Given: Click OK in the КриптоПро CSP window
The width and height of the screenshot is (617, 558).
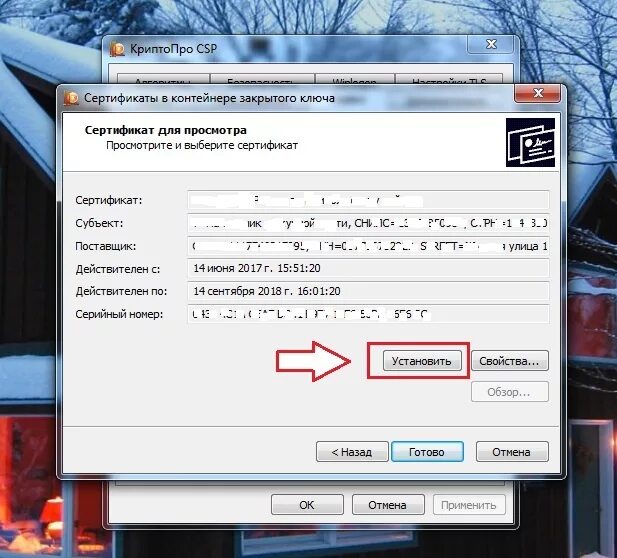Looking at the screenshot, I should tap(307, 504).
